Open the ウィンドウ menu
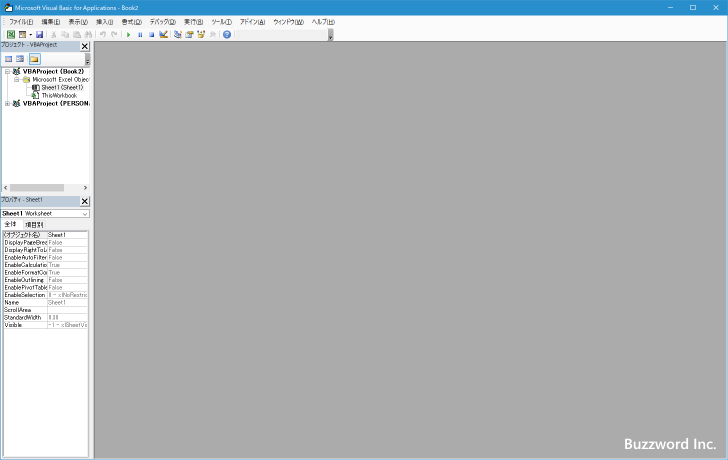 tap(288, 22)
